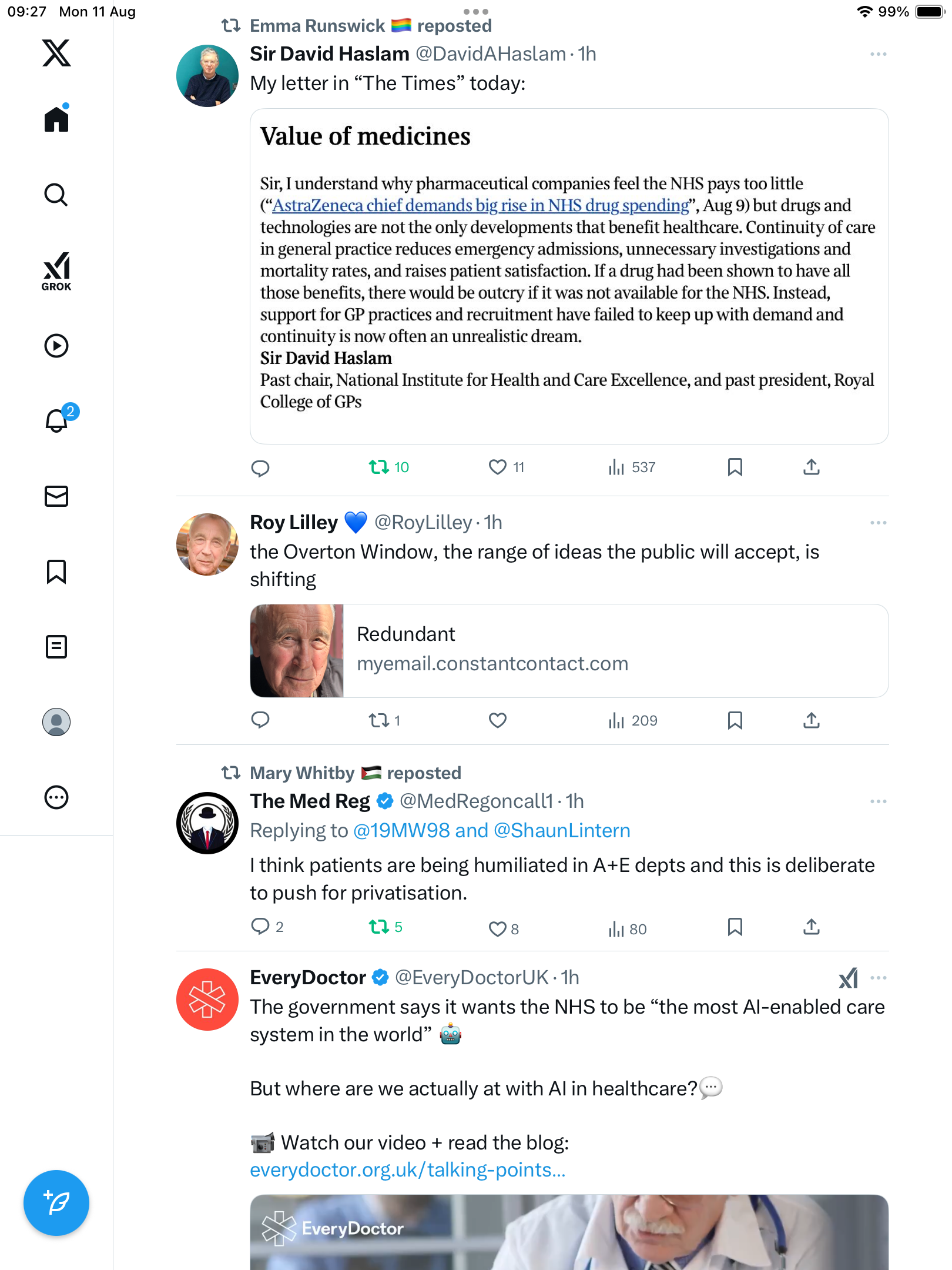This screenshot has width=952, height=1270.
Task: Bookmark Roy Lilley's Overton Window post
Action: 735,720
